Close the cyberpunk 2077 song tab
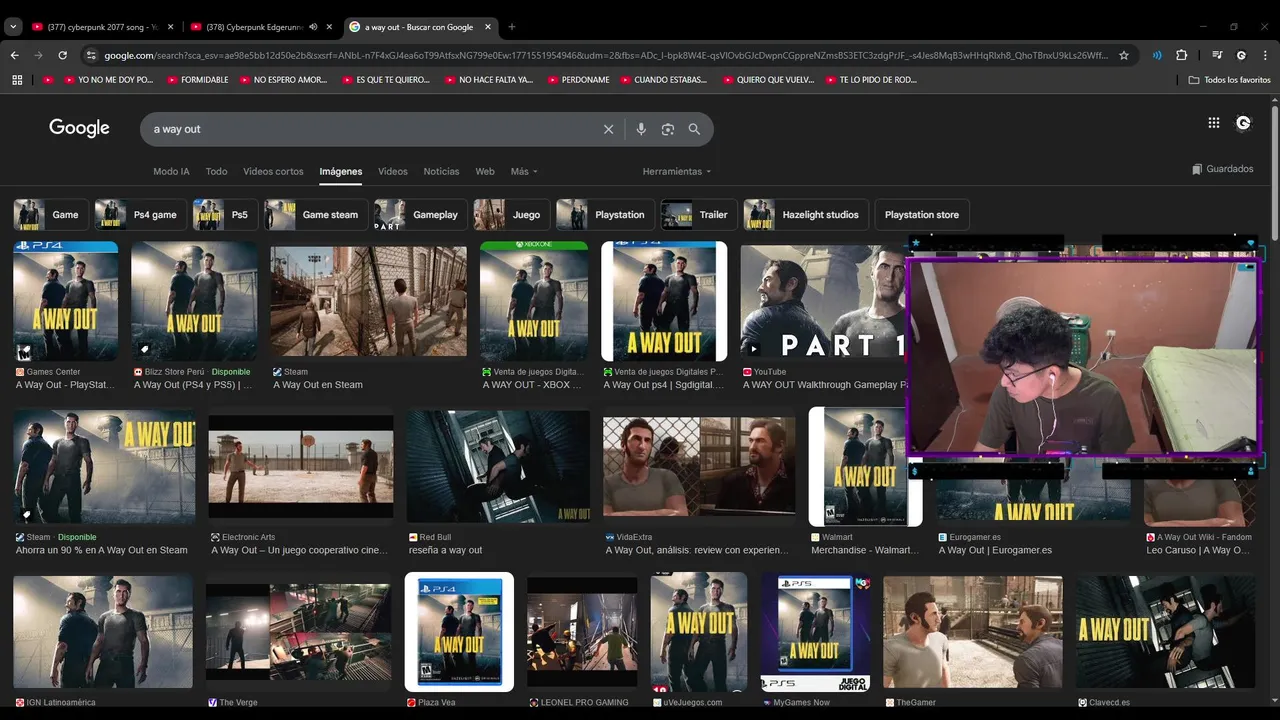Image resolution: width=1280 pixels, height=720 pixels. pos(170,27)
